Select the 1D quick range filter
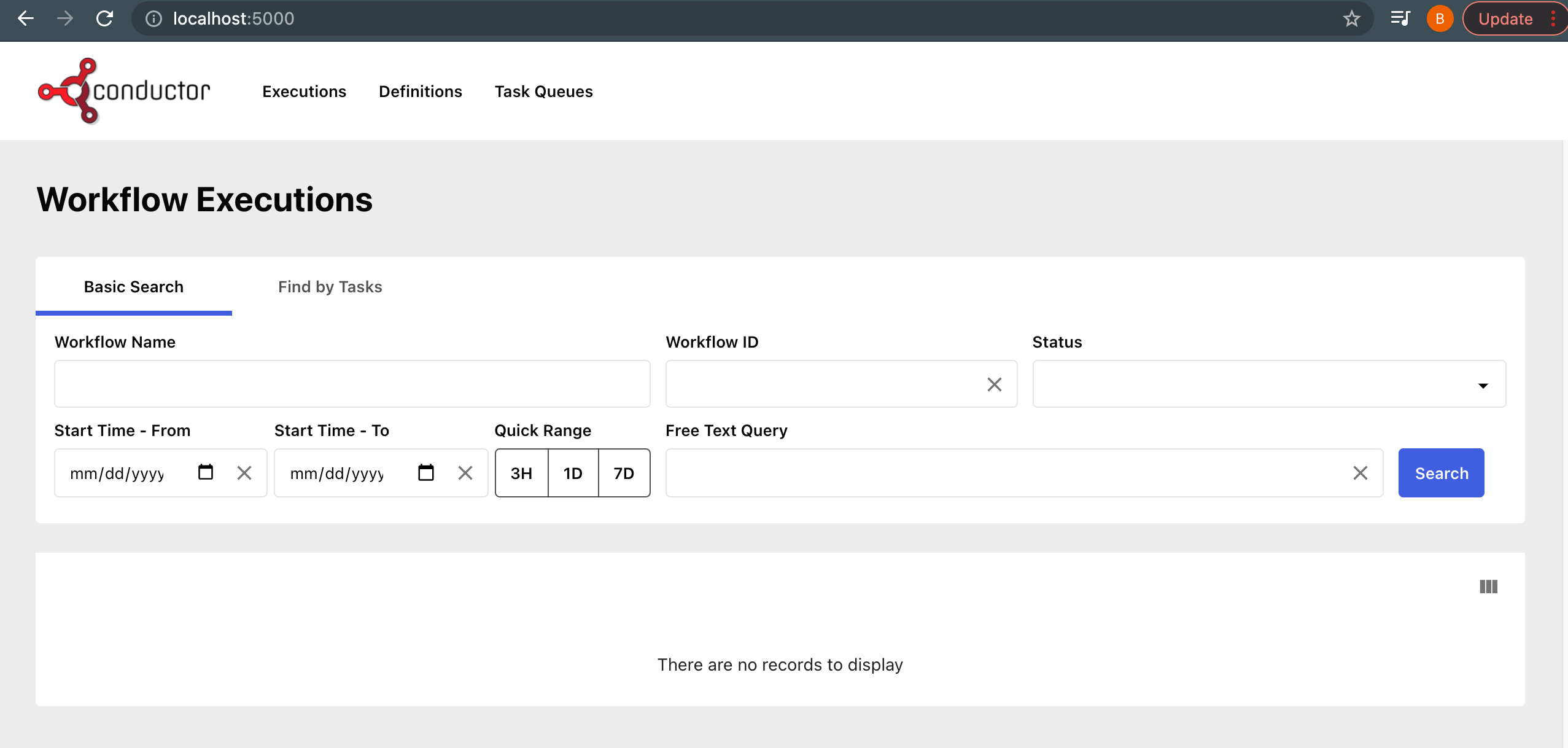This screenshot has height=748, width=1568. coord(572,473)
